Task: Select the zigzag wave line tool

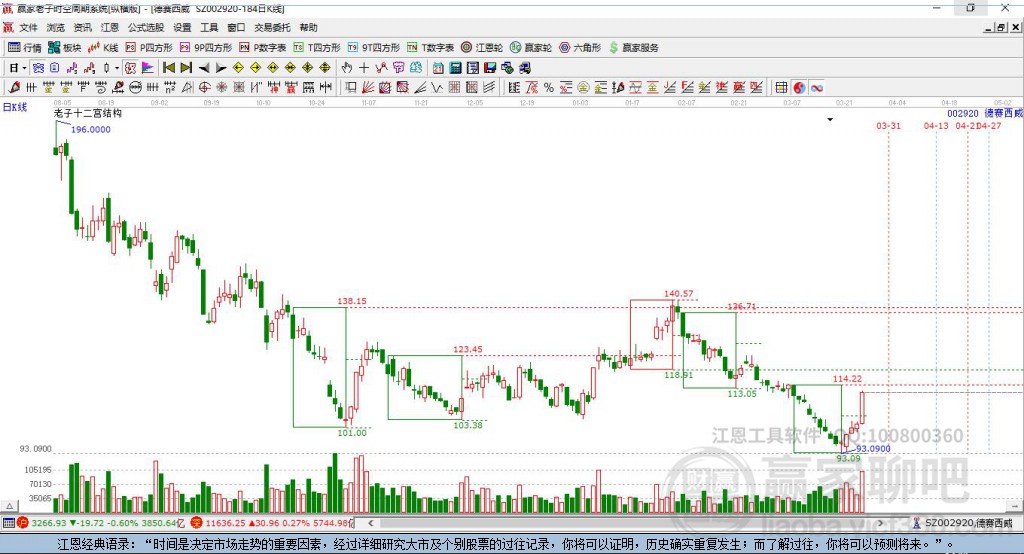Action: (x=437, y=88)
